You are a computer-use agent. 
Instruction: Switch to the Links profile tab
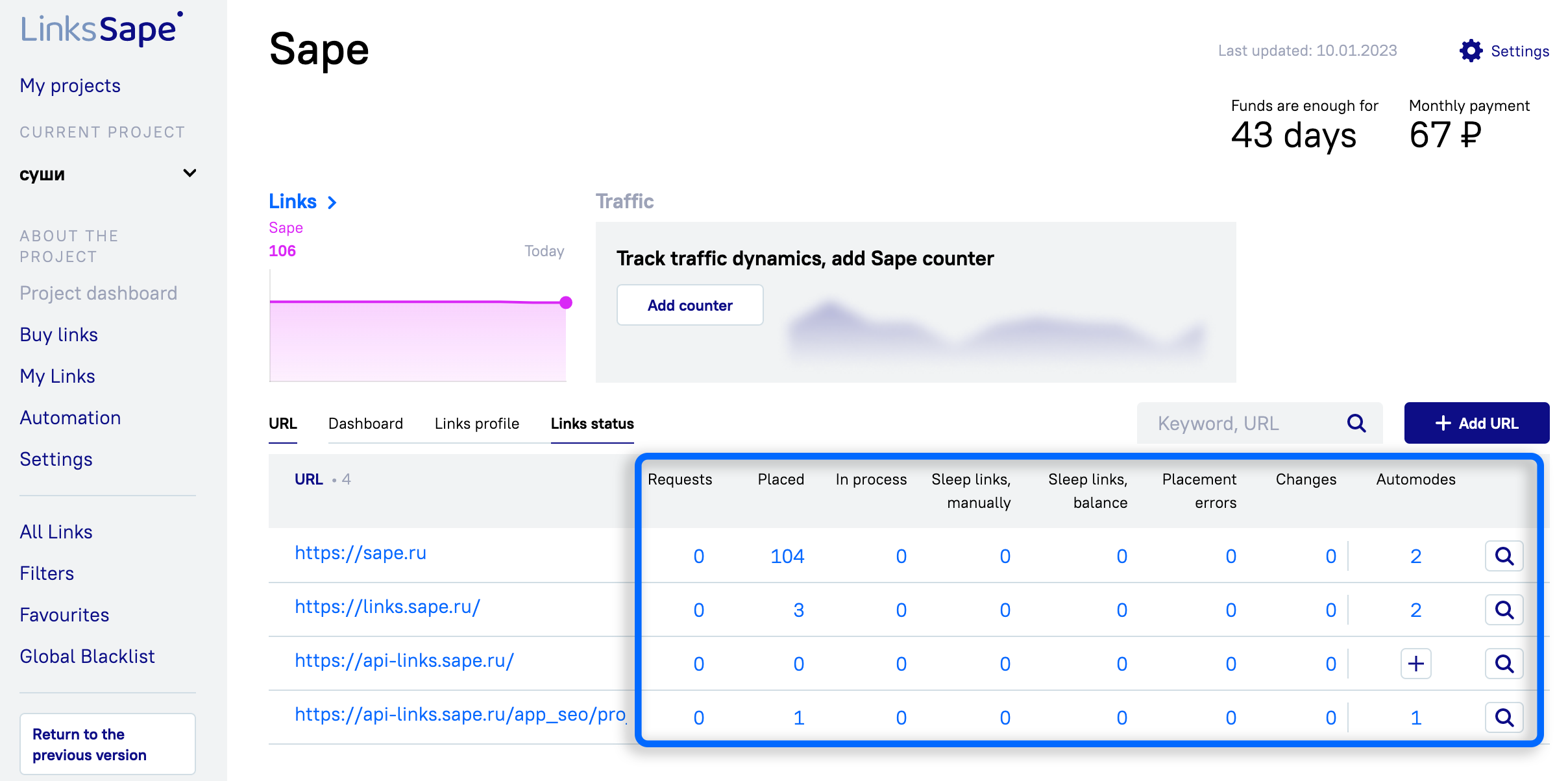point(477,424)
